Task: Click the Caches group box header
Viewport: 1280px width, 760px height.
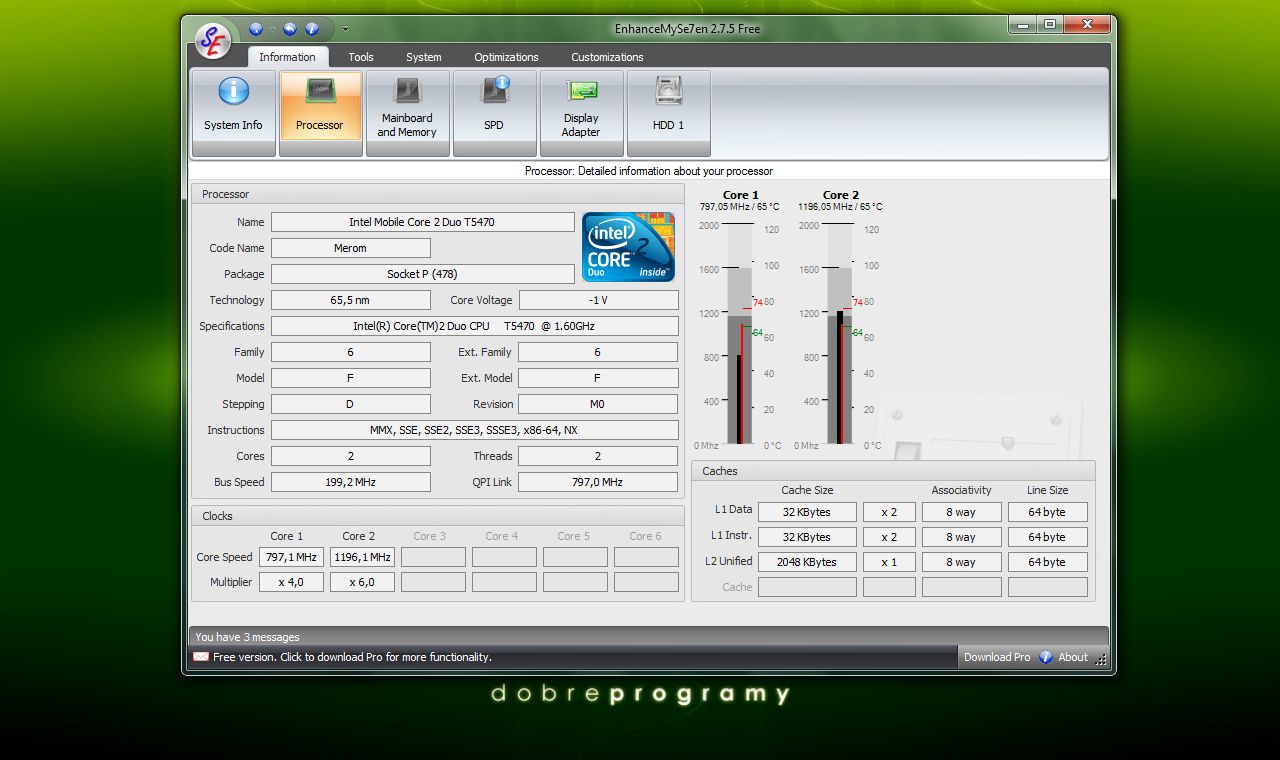Action: (893, 471)
